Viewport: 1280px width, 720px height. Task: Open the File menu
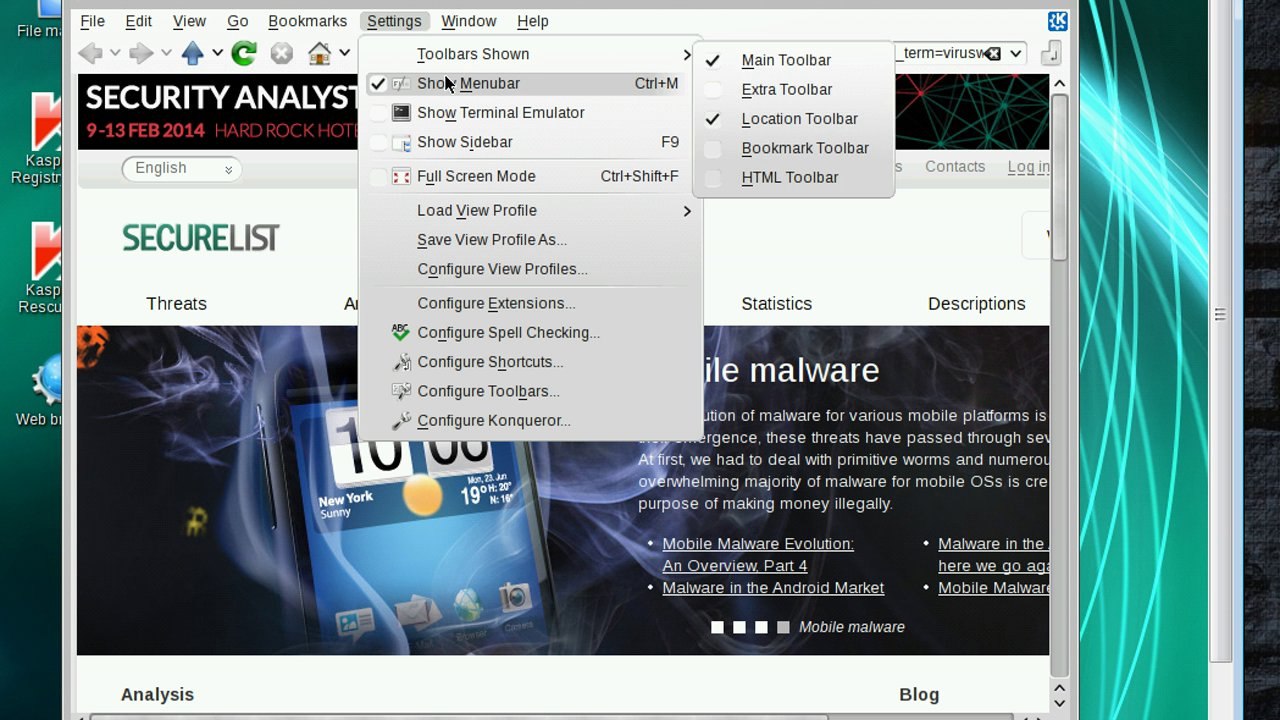coord(92,21)
